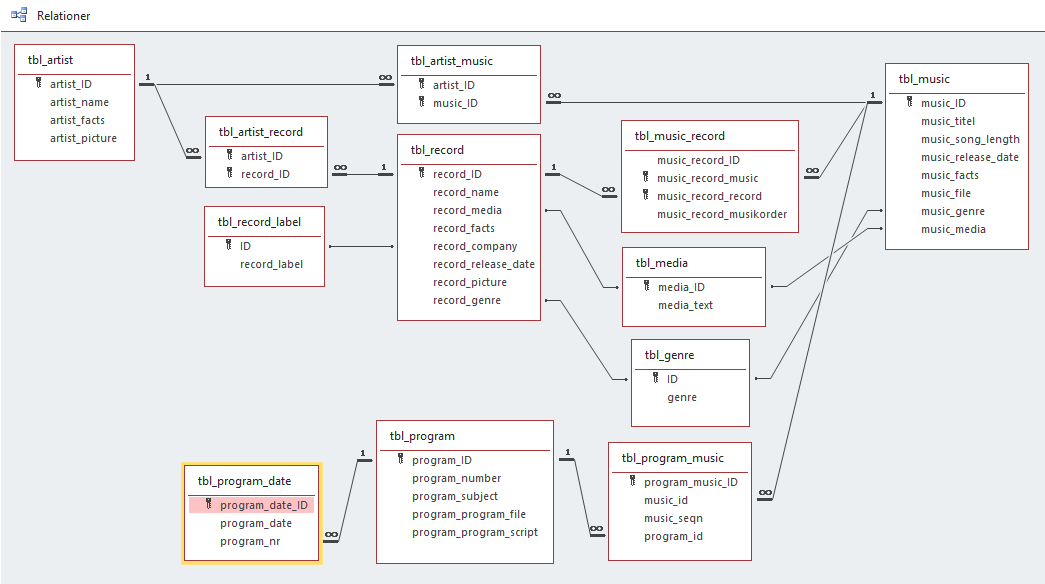This screenshot has width=1045, height=584.
Task: Click key icon beside music_ID in tbl_artist_music
Action: tap(422, 102)
